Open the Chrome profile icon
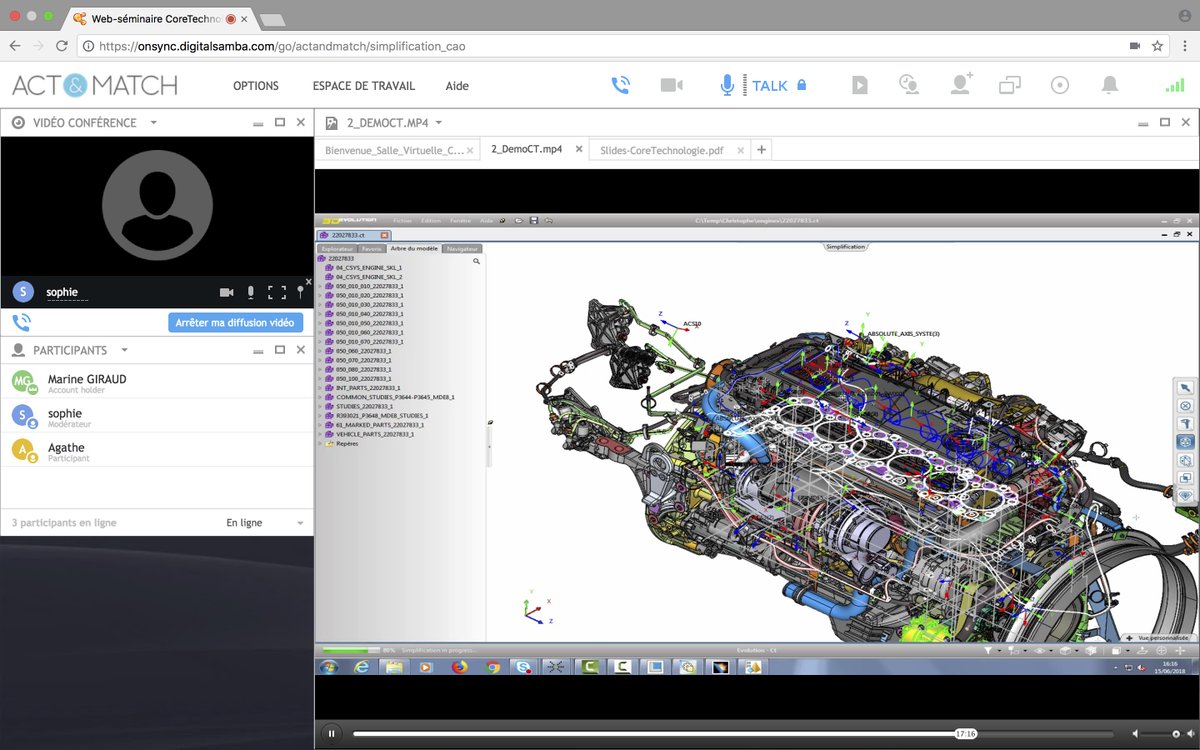Viewport: 1200px width, 750px height. 1185,16
